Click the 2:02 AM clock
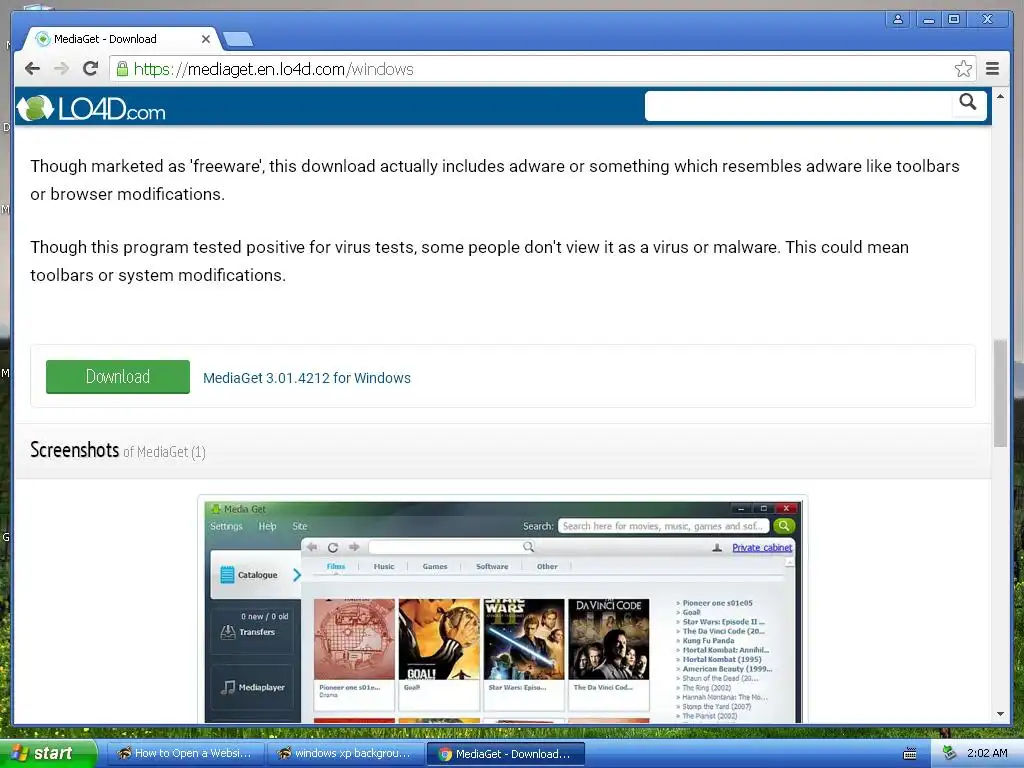The image size is (1024, 768). (987, 753)
